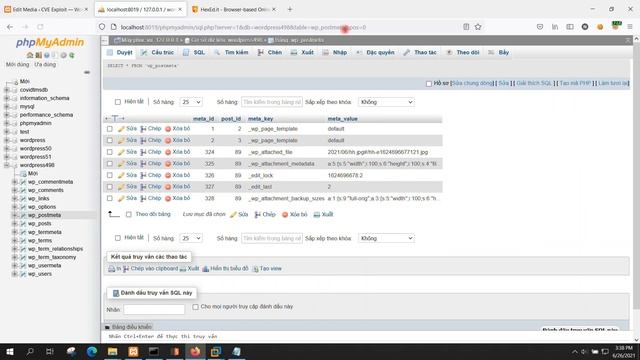Expand wp_users table tree node

click(15, 274)
